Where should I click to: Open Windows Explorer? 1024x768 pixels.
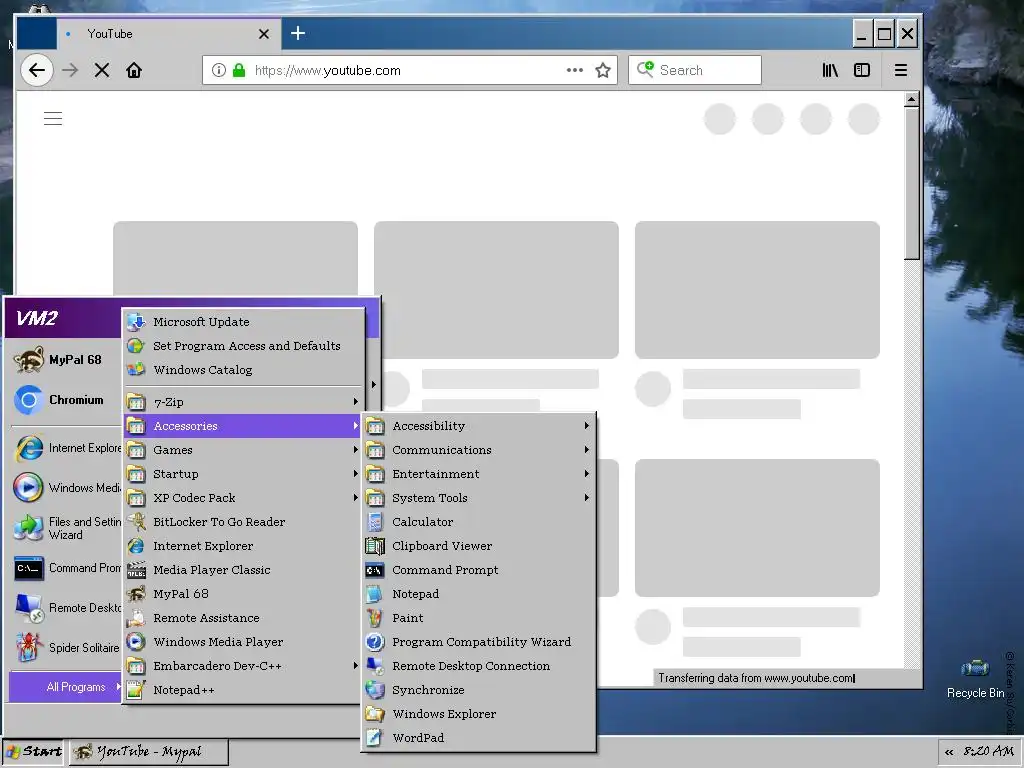[x=479, y=714]
